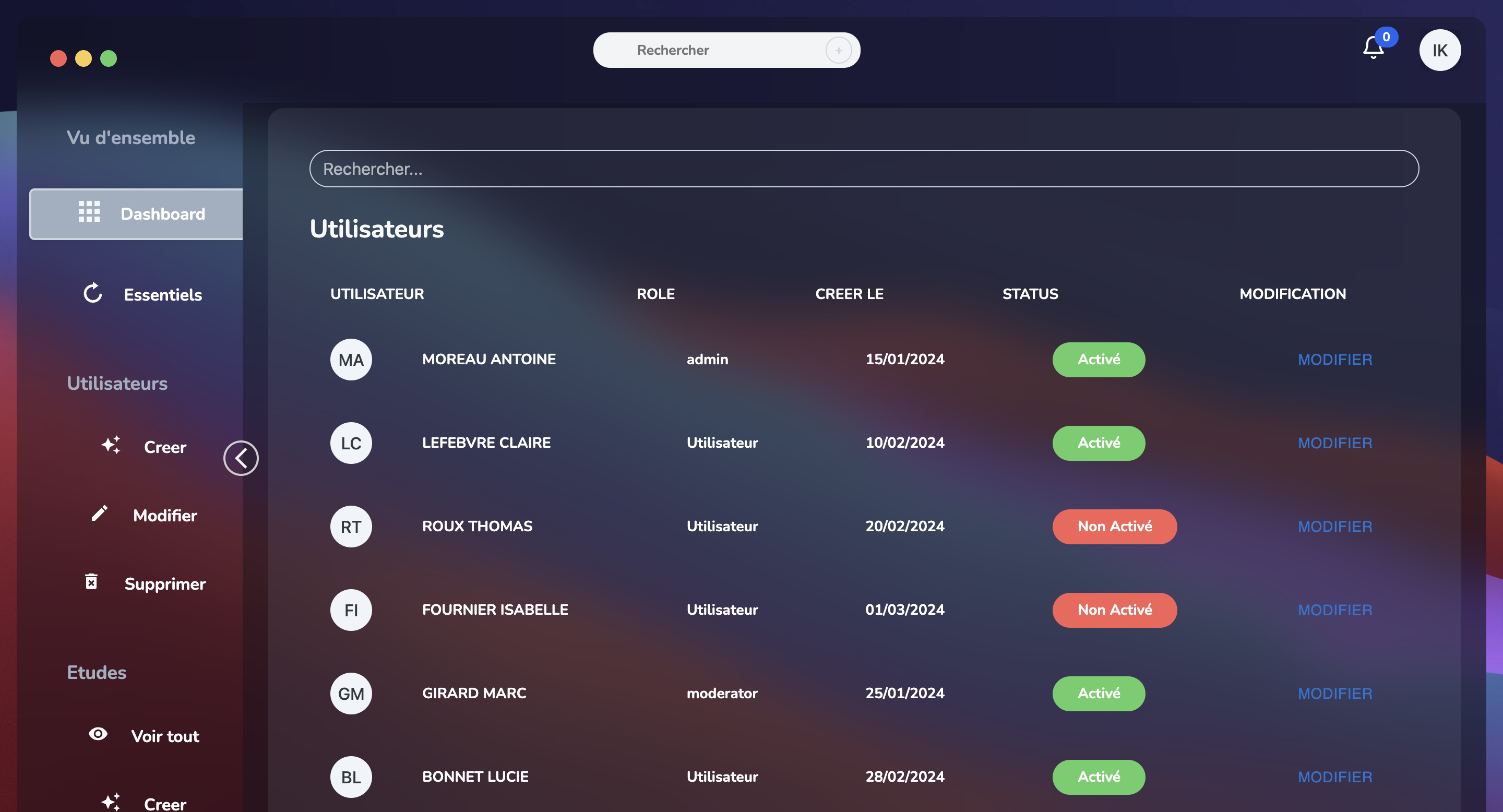The height and width of the screenshot is (812, 1503).
Task: Click Fournier Isabelle's Non Activé status pill
Action: click(x=1114, y=610)
